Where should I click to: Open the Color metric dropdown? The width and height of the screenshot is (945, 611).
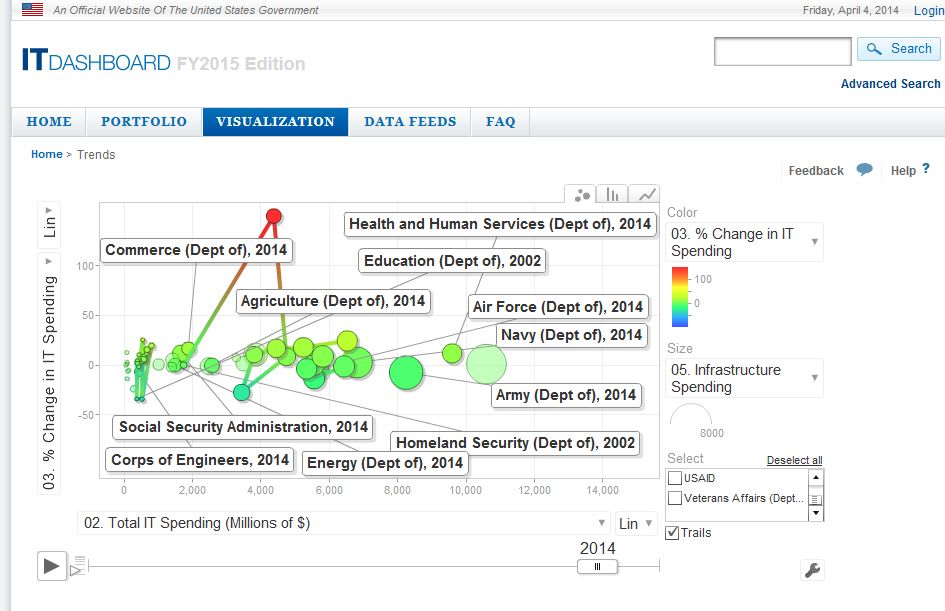[x=744, y=242]
